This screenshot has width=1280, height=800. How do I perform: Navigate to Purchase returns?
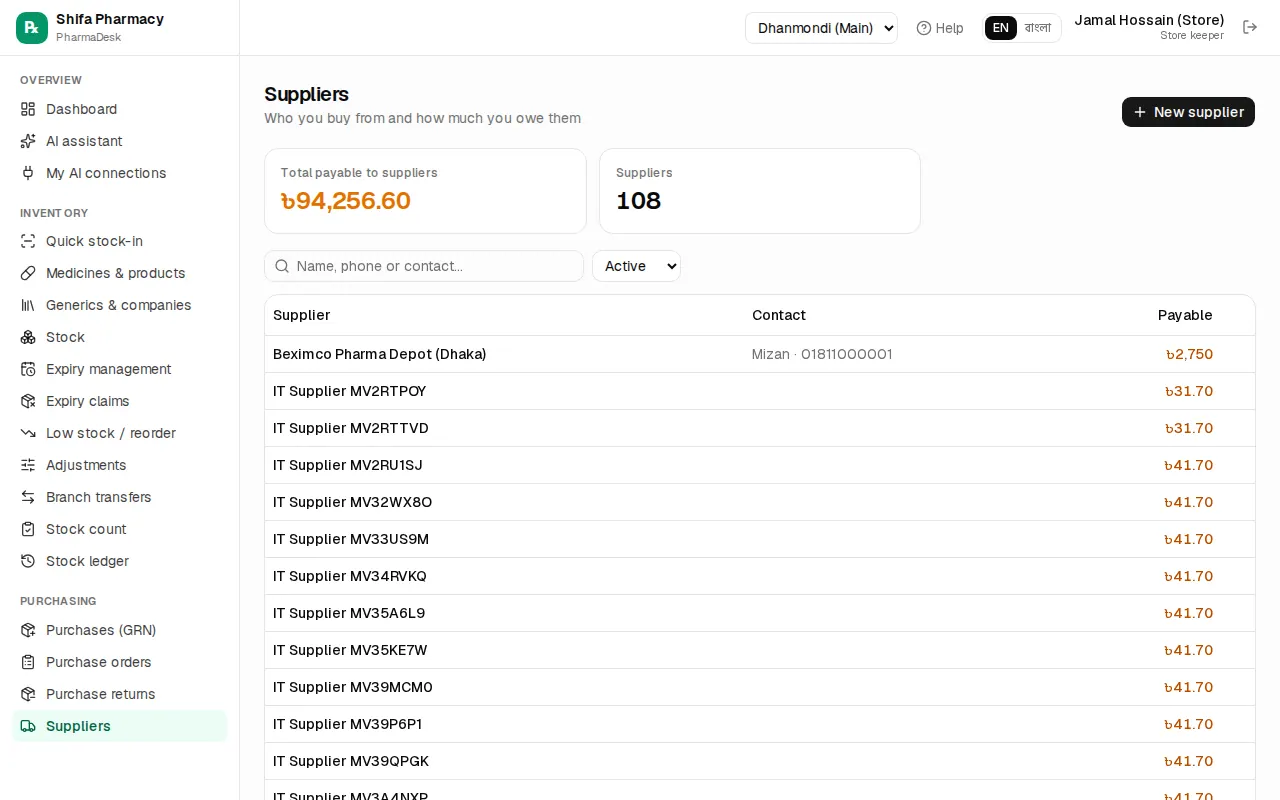pos(120,694)
